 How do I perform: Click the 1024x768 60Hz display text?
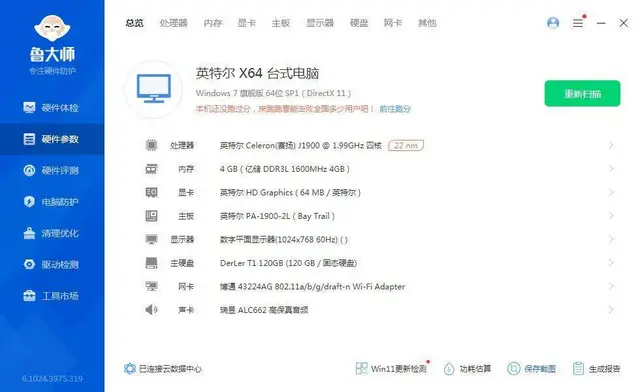pyautogui.click(x=284, y=240)
